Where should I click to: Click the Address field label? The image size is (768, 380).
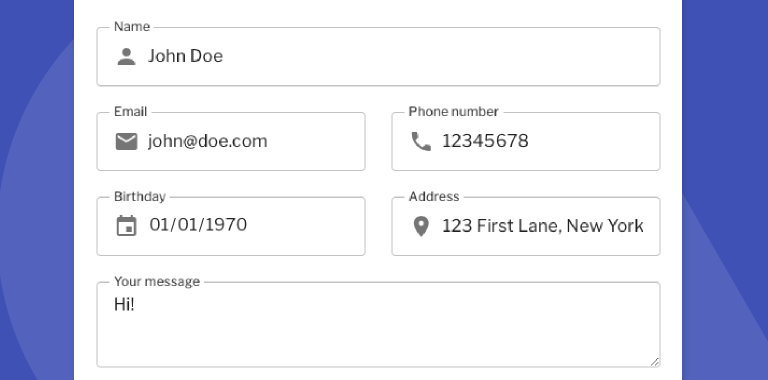coord(434,196)
